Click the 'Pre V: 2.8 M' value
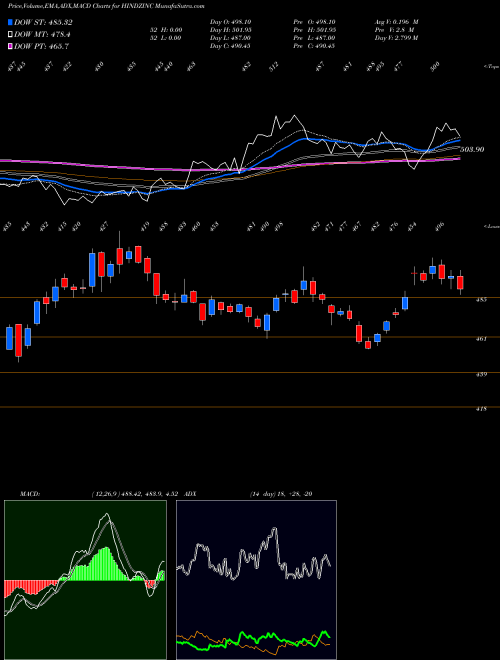500x660 pixels. coord(394,30)
